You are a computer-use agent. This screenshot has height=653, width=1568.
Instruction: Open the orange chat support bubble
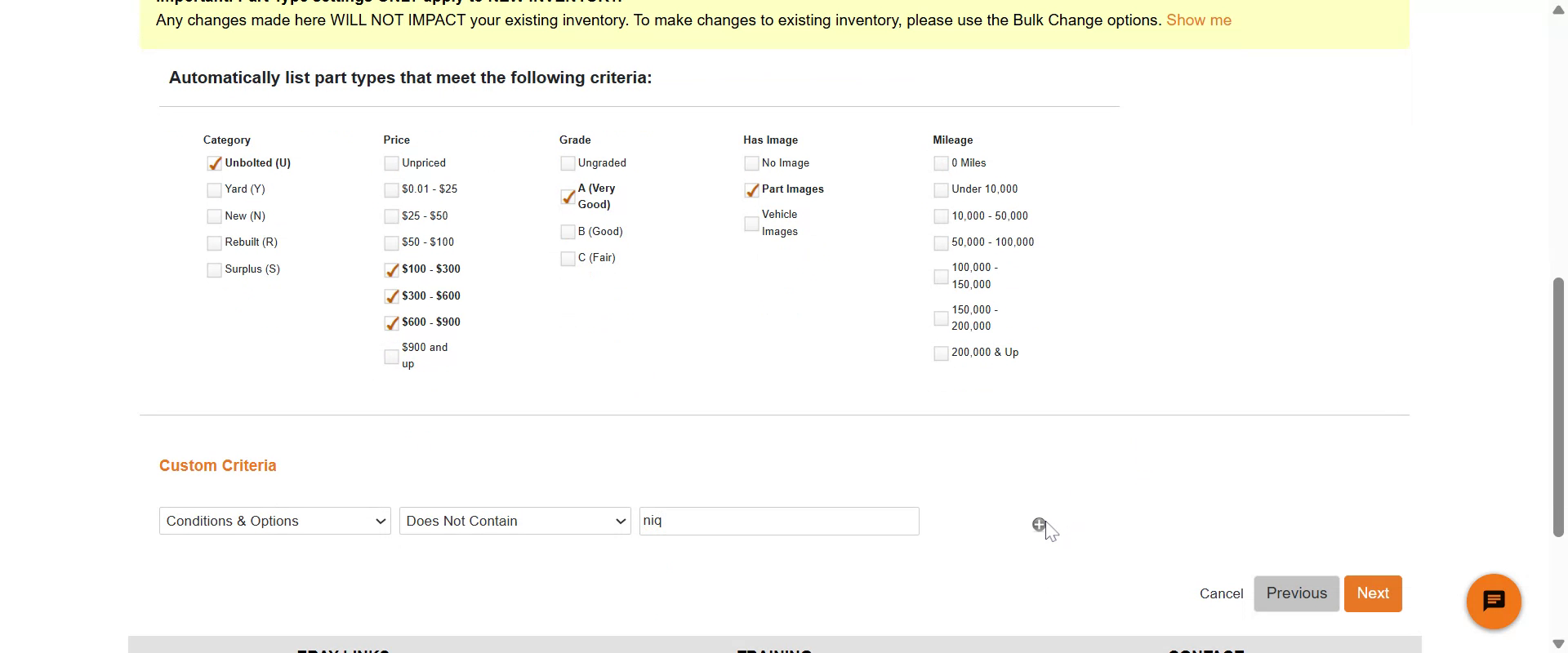pyautogui.click(x=1493, y=602)
